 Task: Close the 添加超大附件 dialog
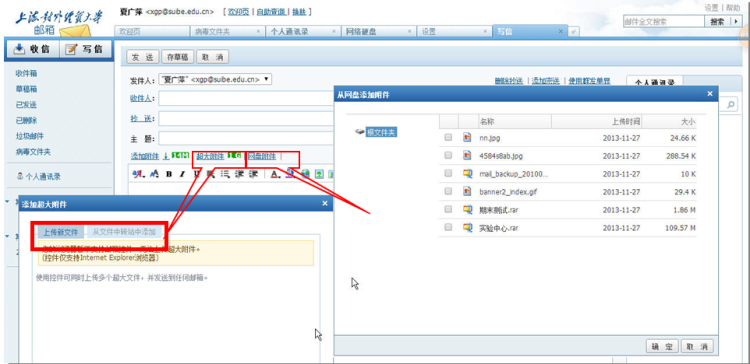coord(325,204)
